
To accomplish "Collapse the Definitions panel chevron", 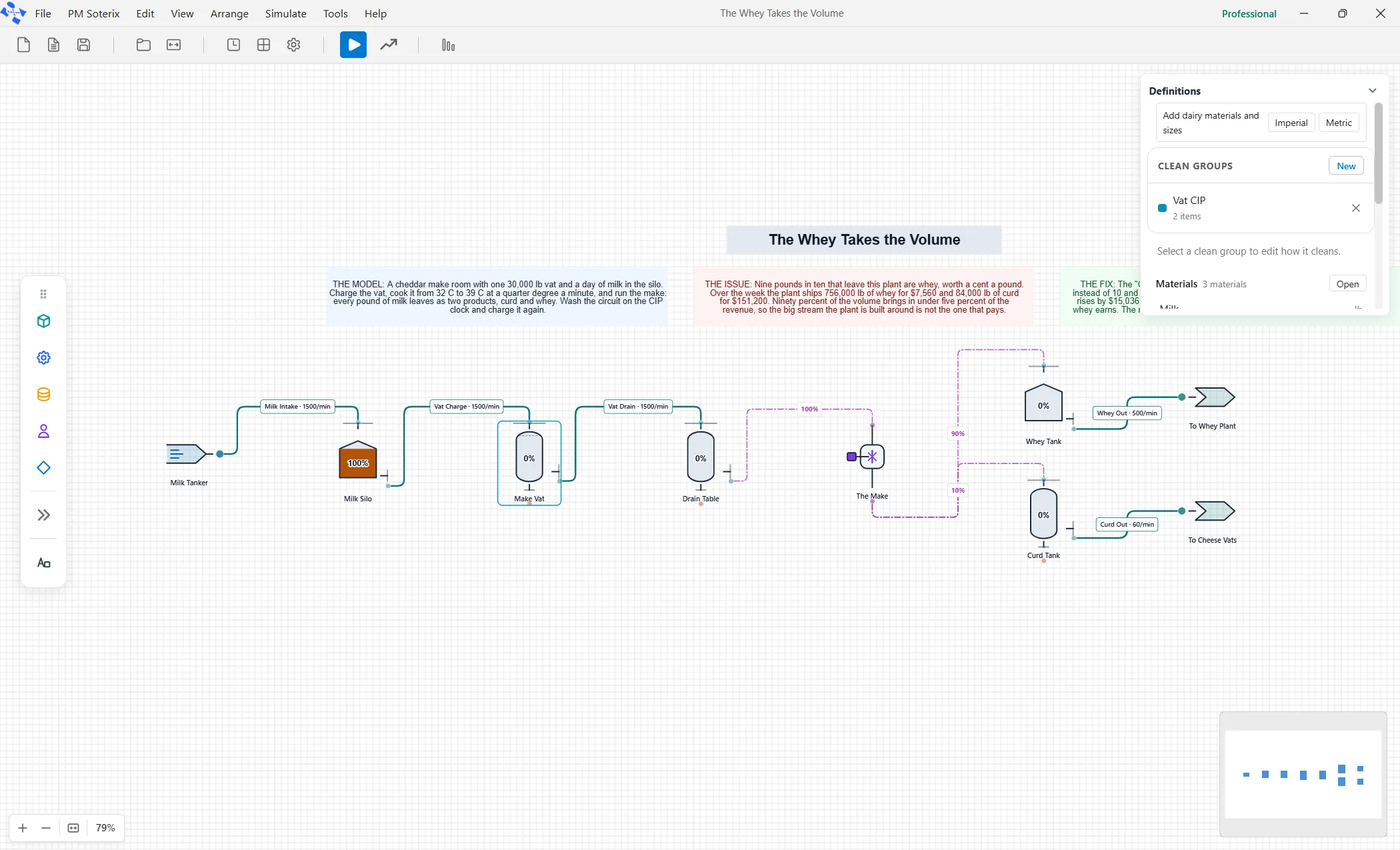I will click(1372, 91).
